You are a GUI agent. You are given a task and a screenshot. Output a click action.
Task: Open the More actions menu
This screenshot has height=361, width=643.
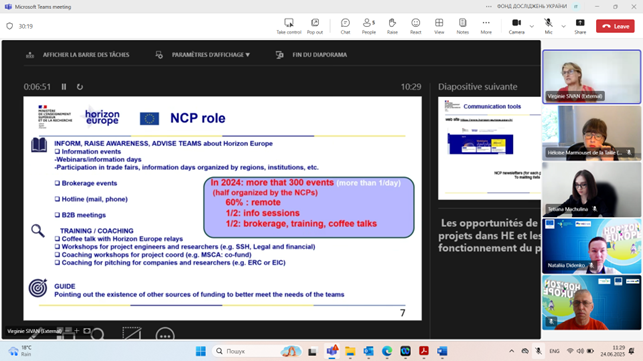pos(486,26)
